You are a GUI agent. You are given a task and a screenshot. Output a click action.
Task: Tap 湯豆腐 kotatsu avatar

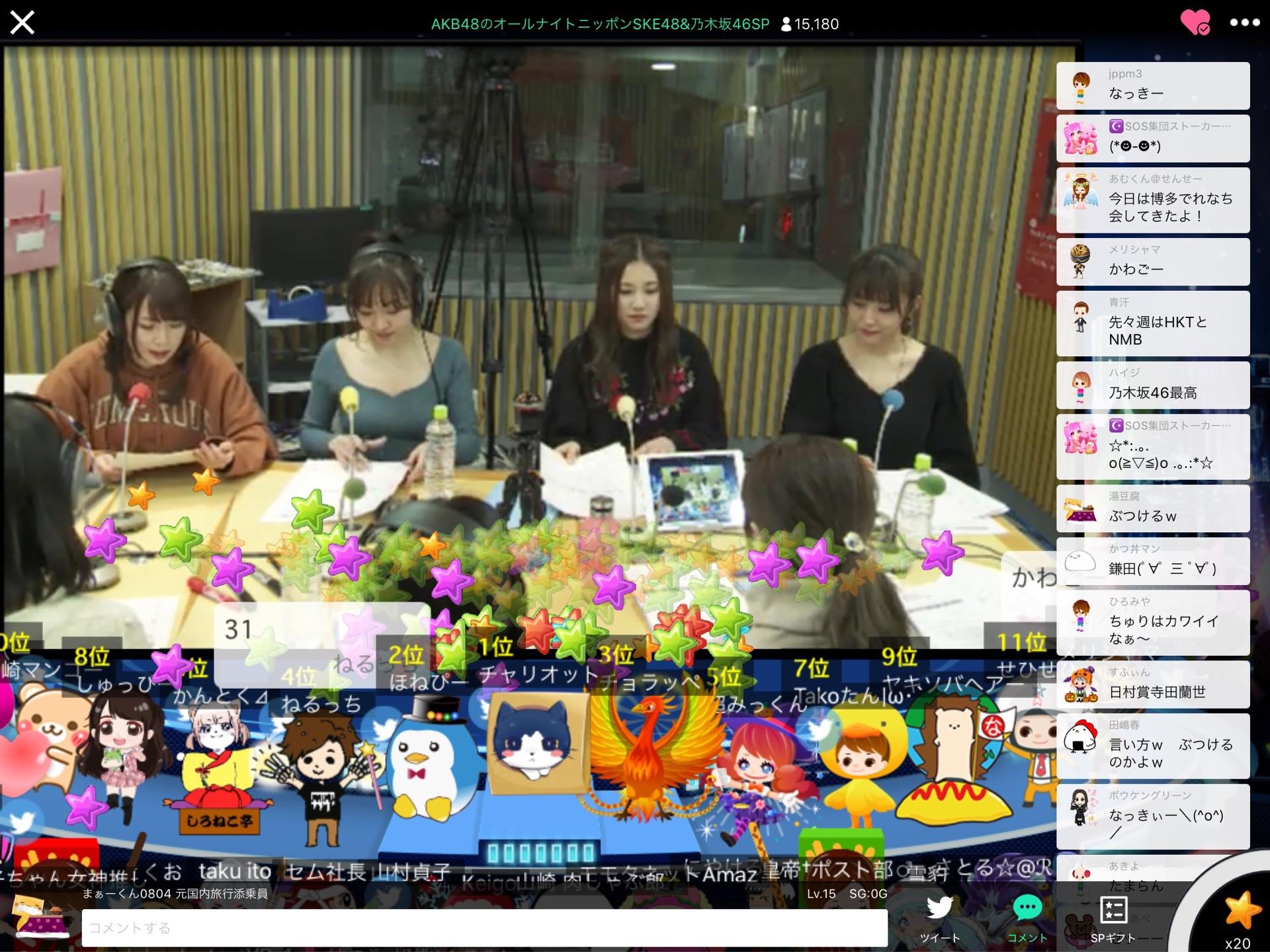pyautogui.click(x=1081, y=510)
